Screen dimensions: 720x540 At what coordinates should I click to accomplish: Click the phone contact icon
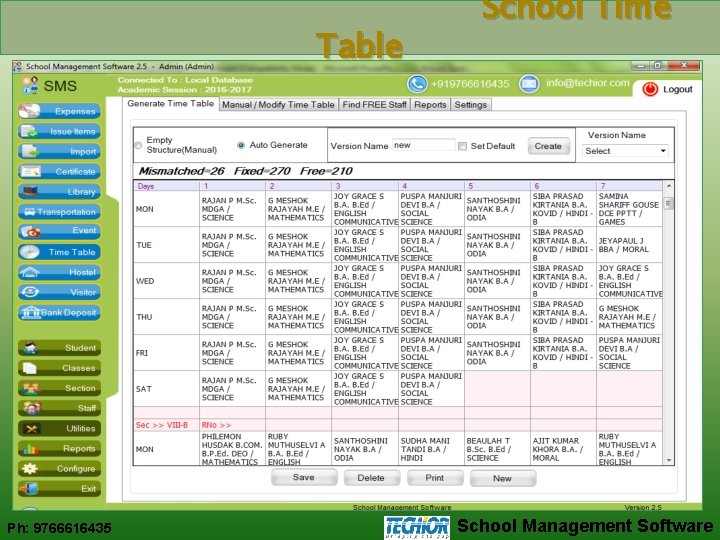417,84
